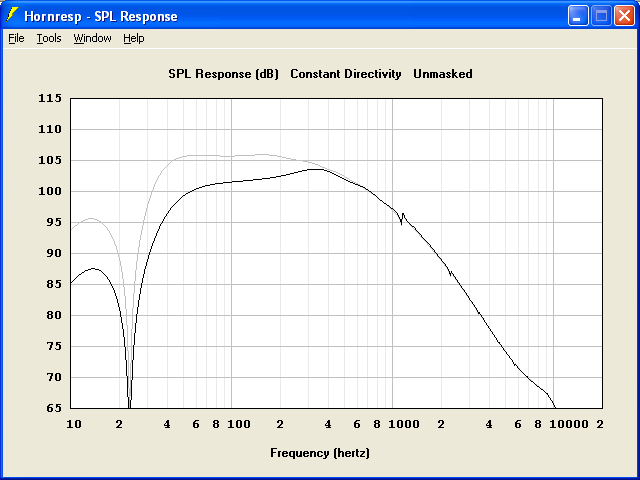The image size is (640, 480).
Task: Click the 70 value on the dB axis
Action: [54, 378]
